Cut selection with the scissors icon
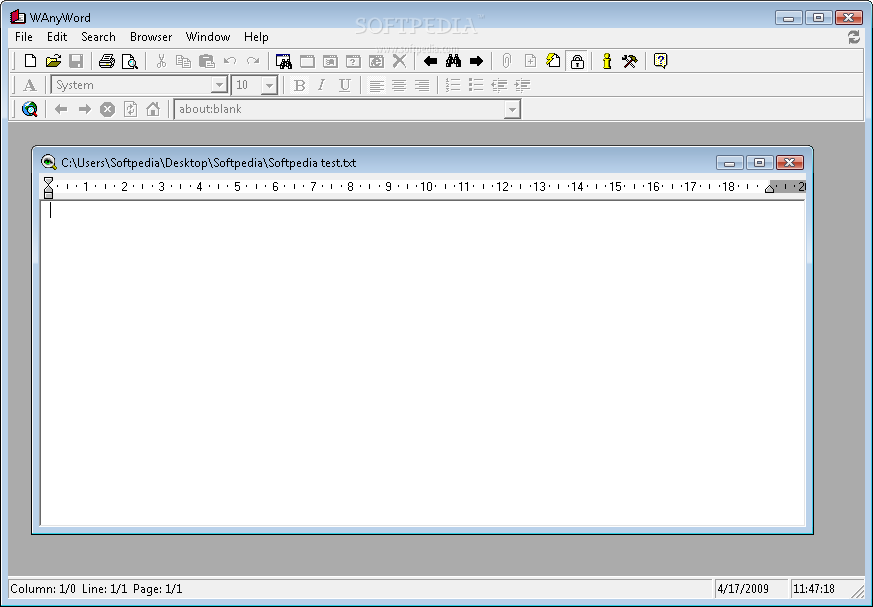The image size is (873, 607). (x=161, y=61)
